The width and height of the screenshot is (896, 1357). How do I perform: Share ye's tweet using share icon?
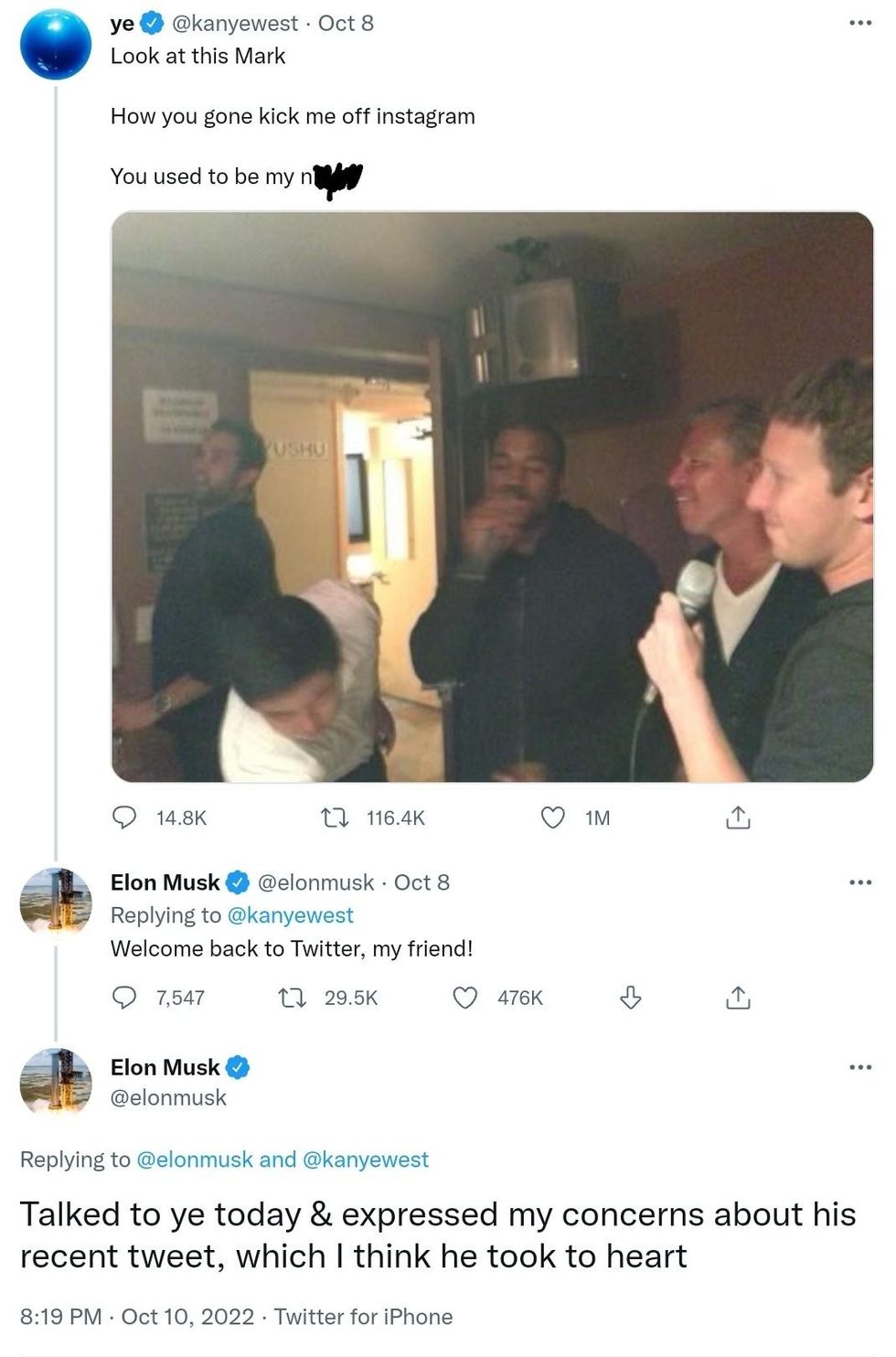(x=738, y=817)
